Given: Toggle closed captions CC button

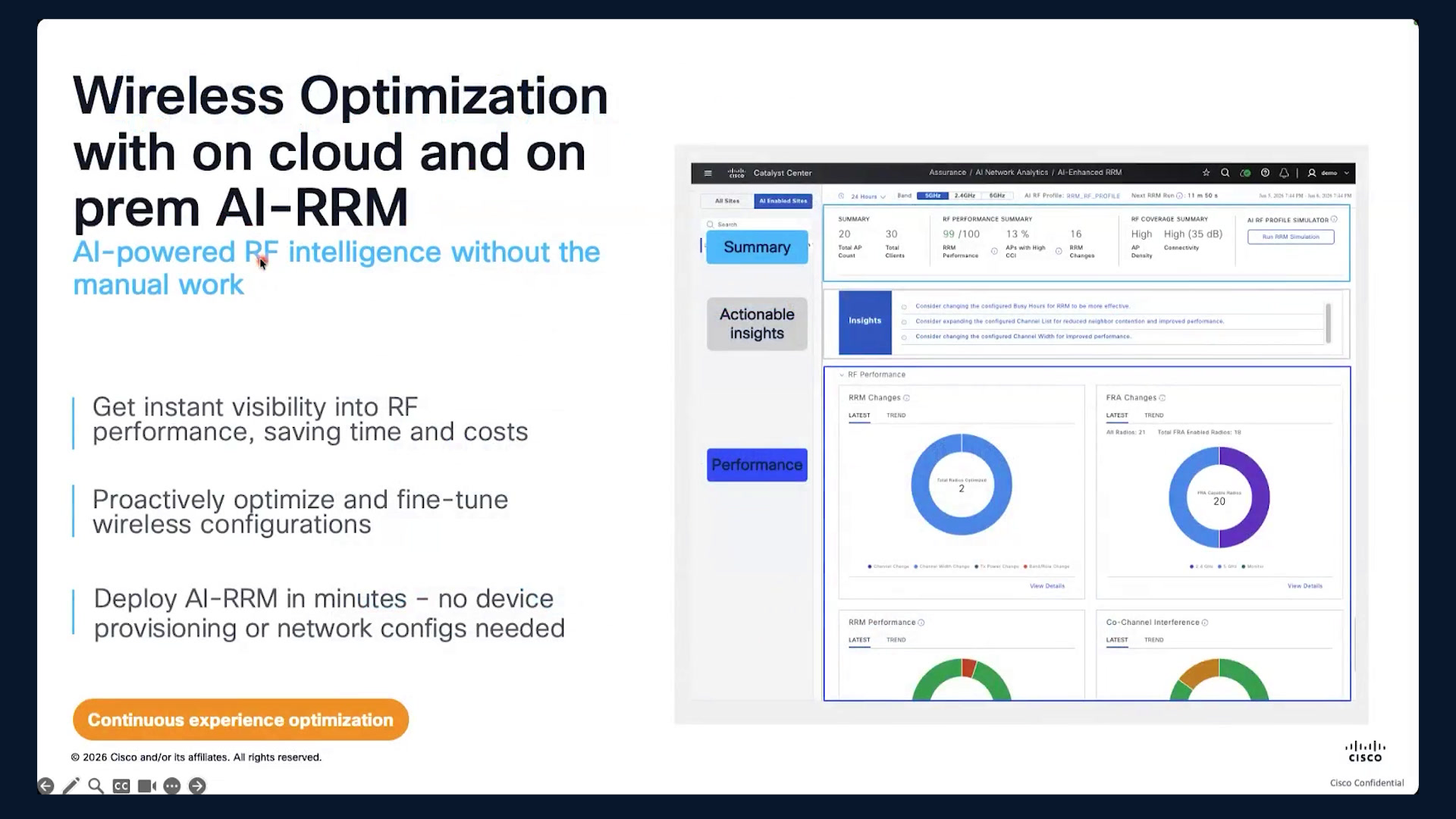Looking at the screenshot, I should point(121,786).
